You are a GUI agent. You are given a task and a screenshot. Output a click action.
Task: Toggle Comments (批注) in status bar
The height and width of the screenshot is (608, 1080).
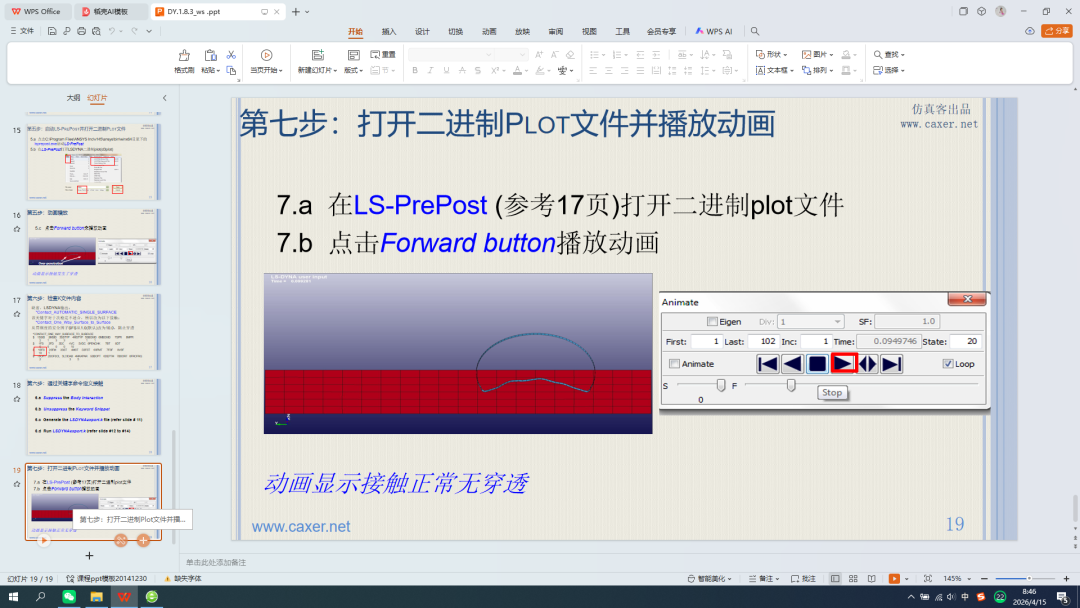click(x=803, y=579)
